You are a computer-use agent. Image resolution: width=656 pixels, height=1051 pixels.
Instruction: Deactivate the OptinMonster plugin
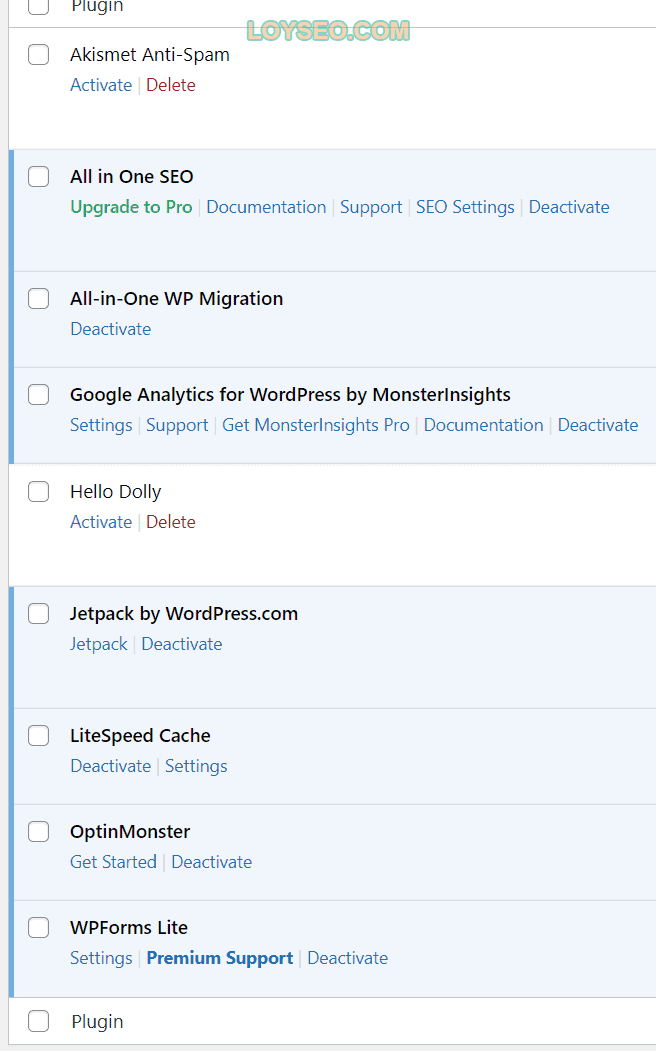(212, 862)
